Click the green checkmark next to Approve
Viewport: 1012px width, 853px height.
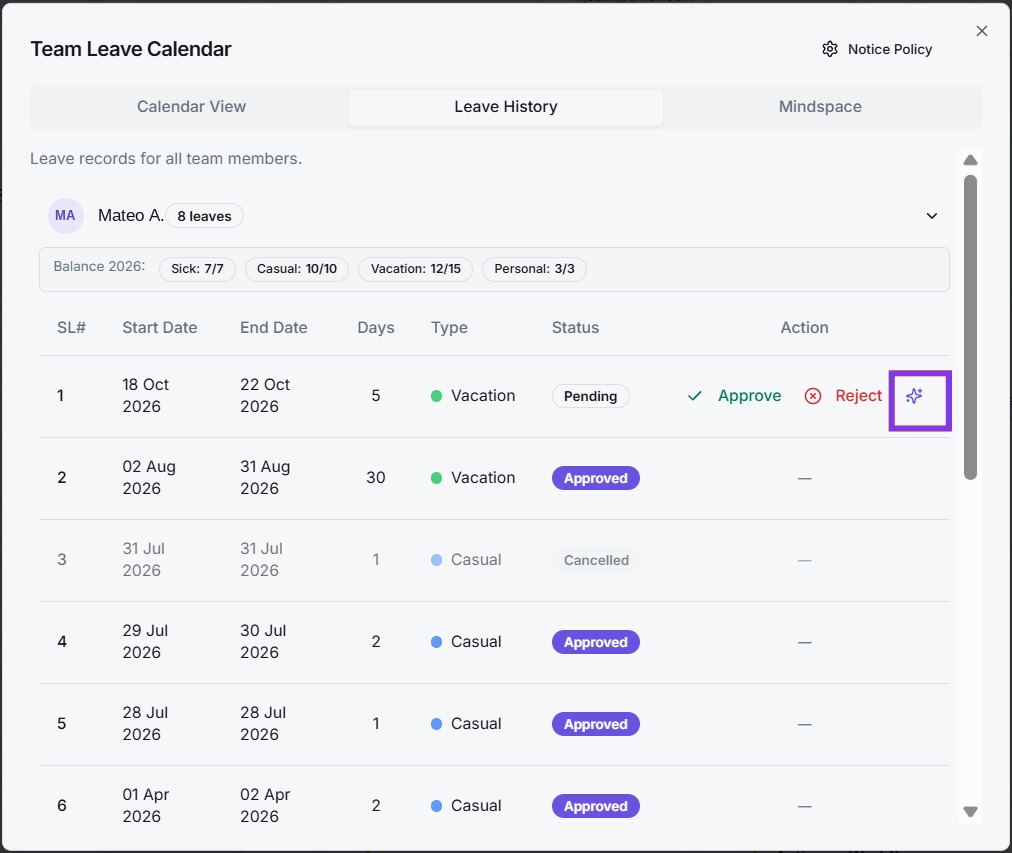click(x=694, y=396)
